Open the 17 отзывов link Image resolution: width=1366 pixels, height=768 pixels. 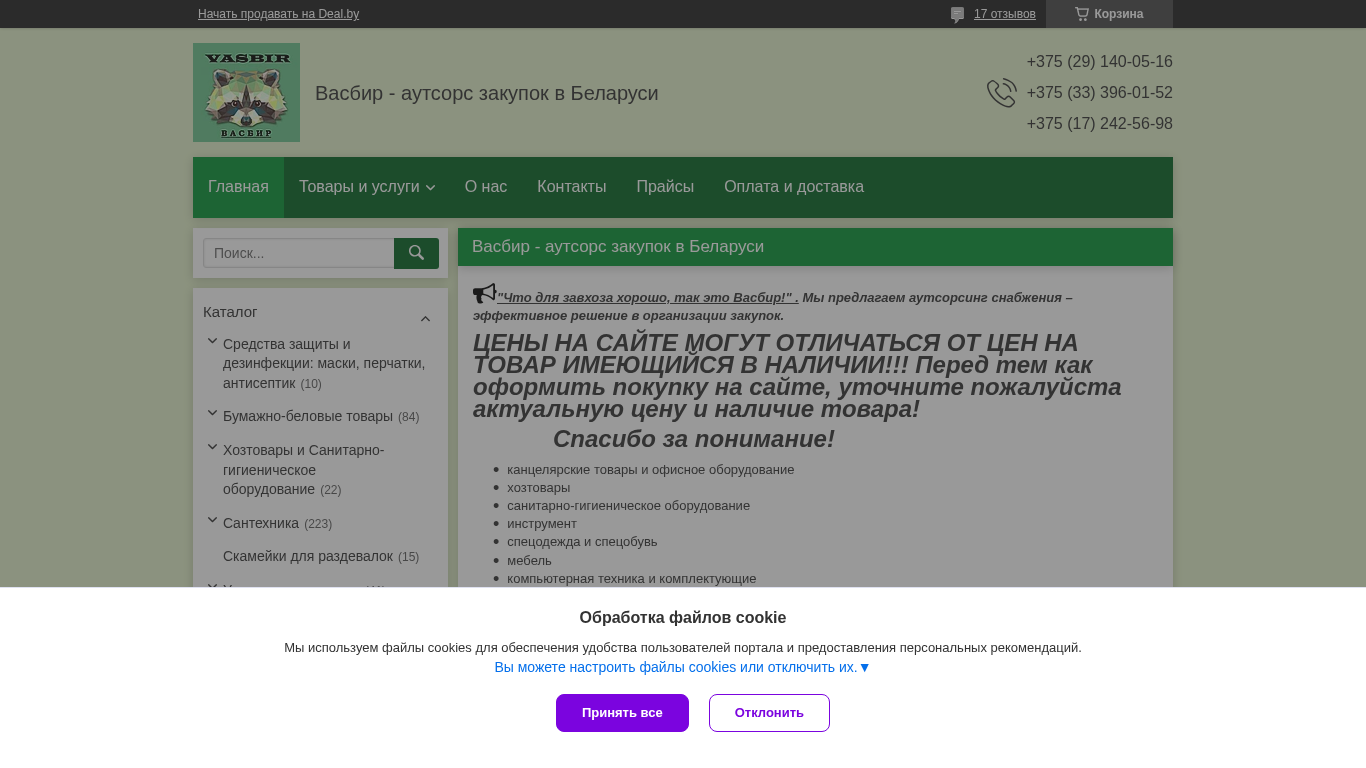tap(1005, 14)
